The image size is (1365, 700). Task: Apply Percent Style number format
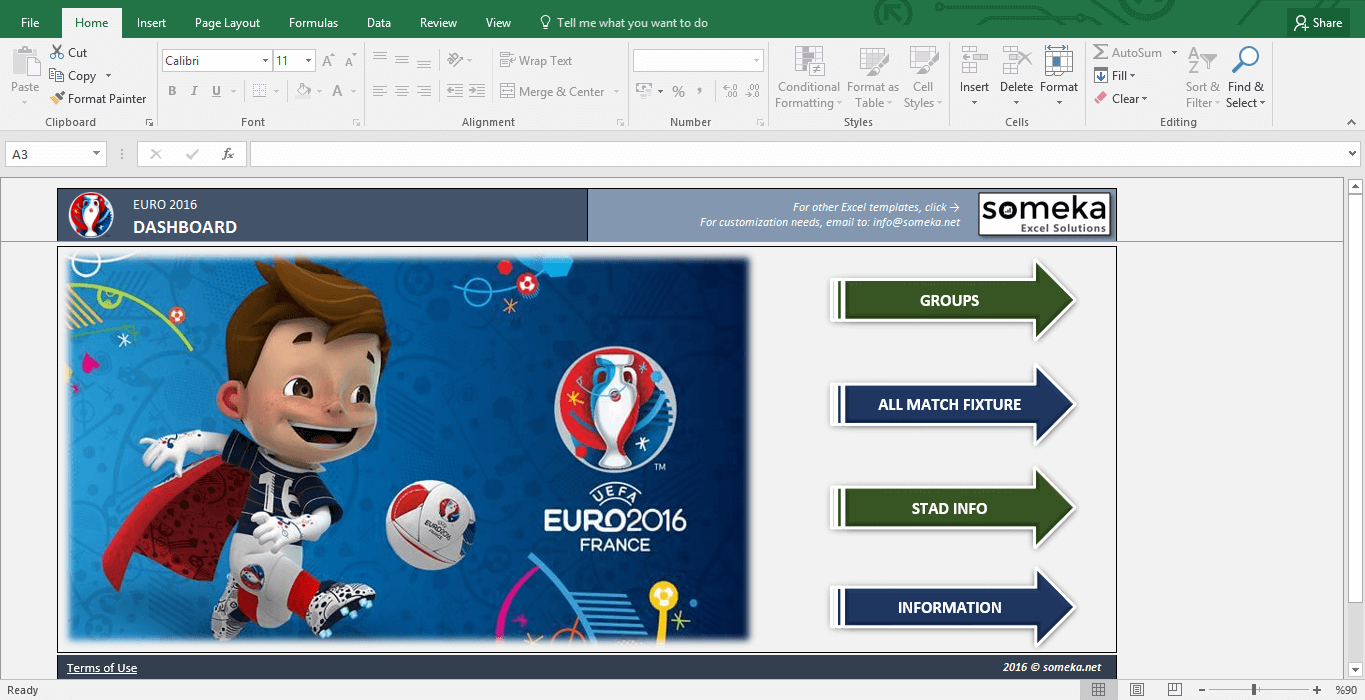tap(678, 91)
